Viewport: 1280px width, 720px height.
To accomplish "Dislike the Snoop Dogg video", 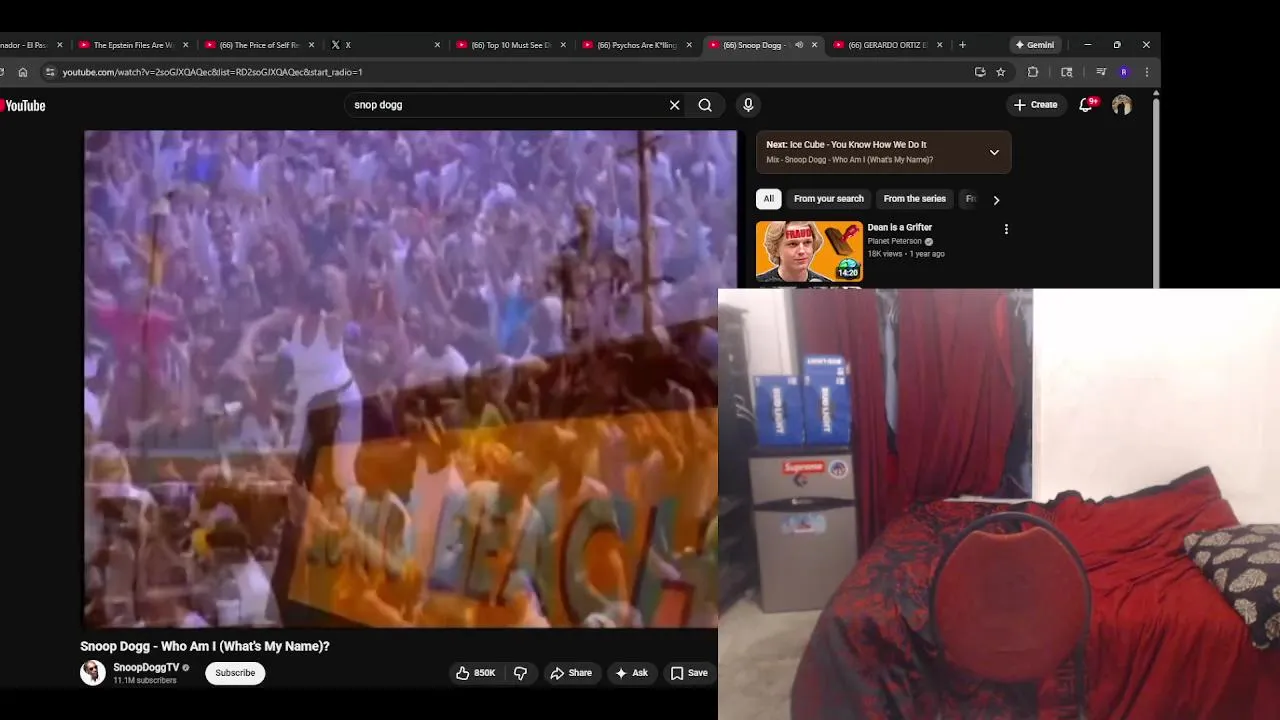I will click(520, 673).
